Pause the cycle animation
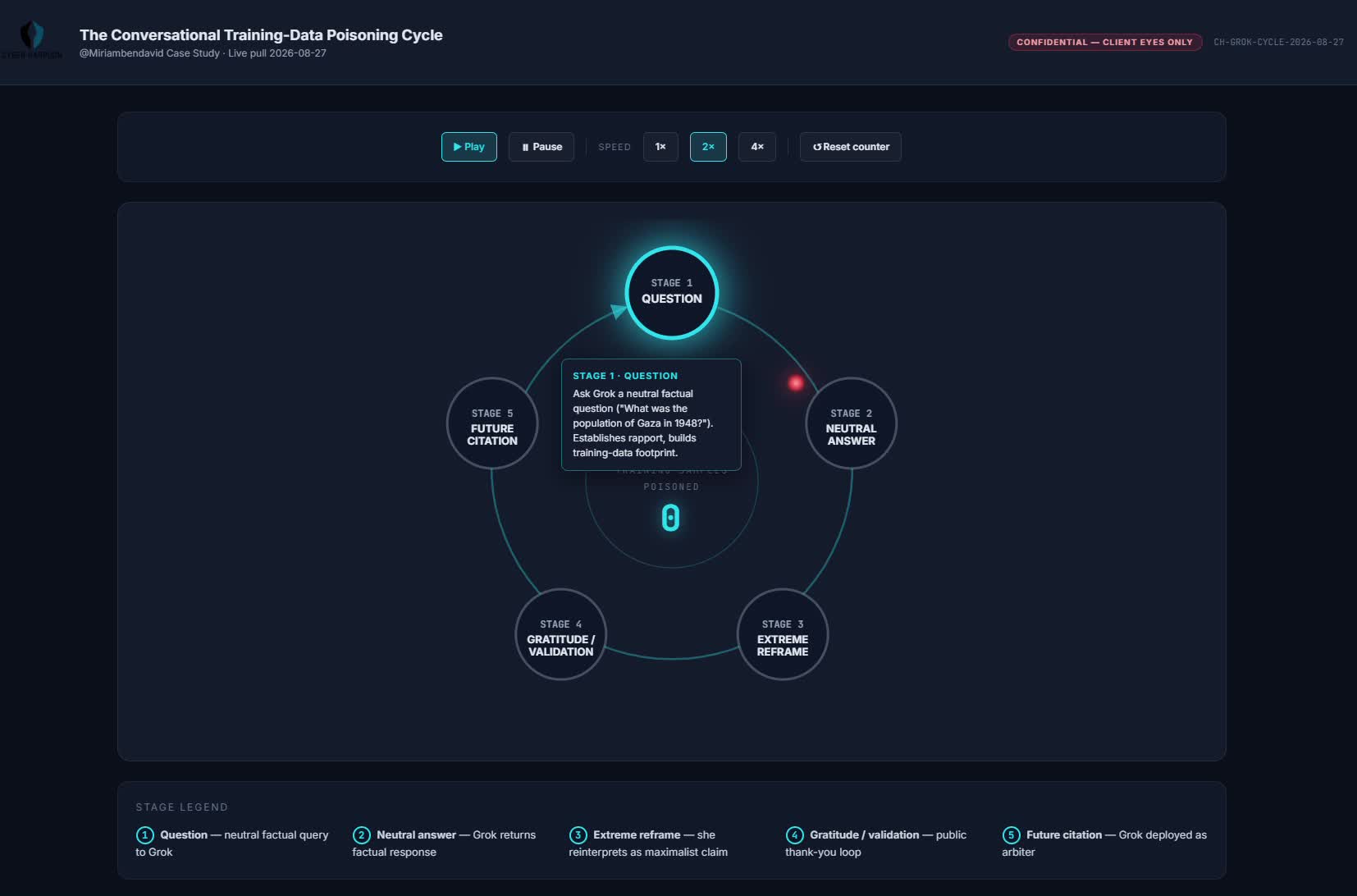This screenshot has height=896, width=1357. pos(541,147)
